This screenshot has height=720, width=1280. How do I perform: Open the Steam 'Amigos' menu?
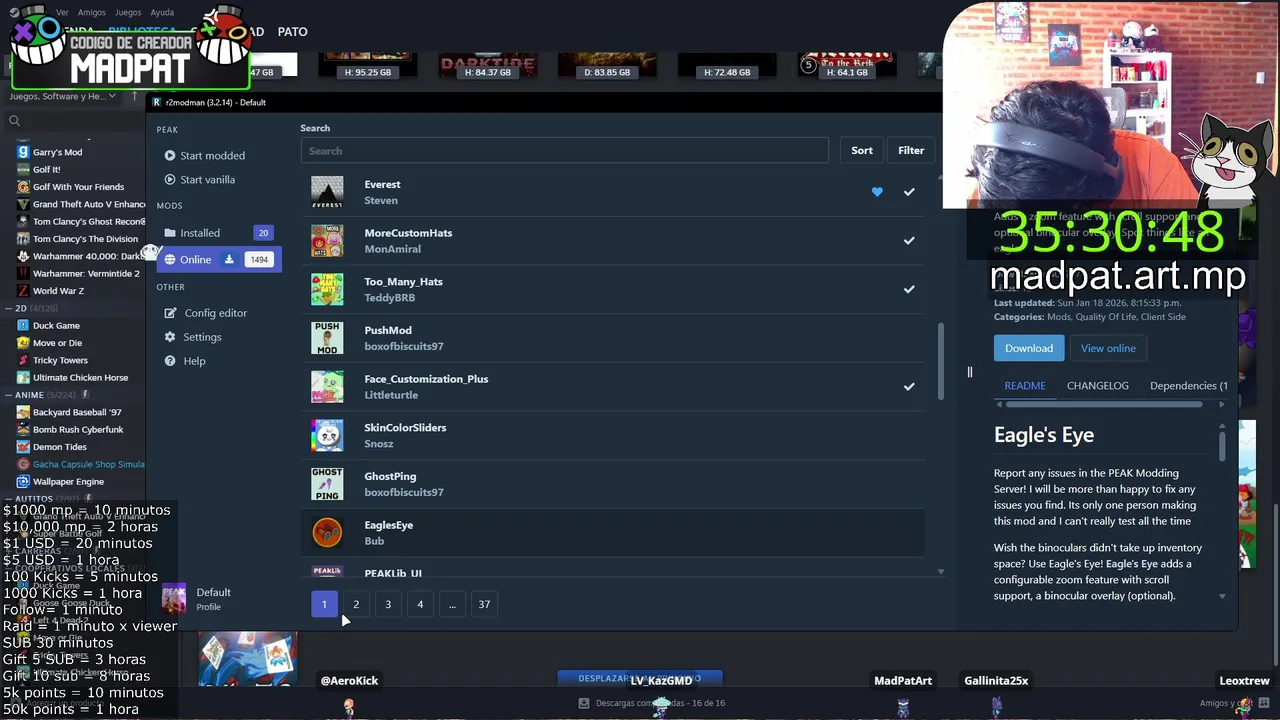coord(91,13)
